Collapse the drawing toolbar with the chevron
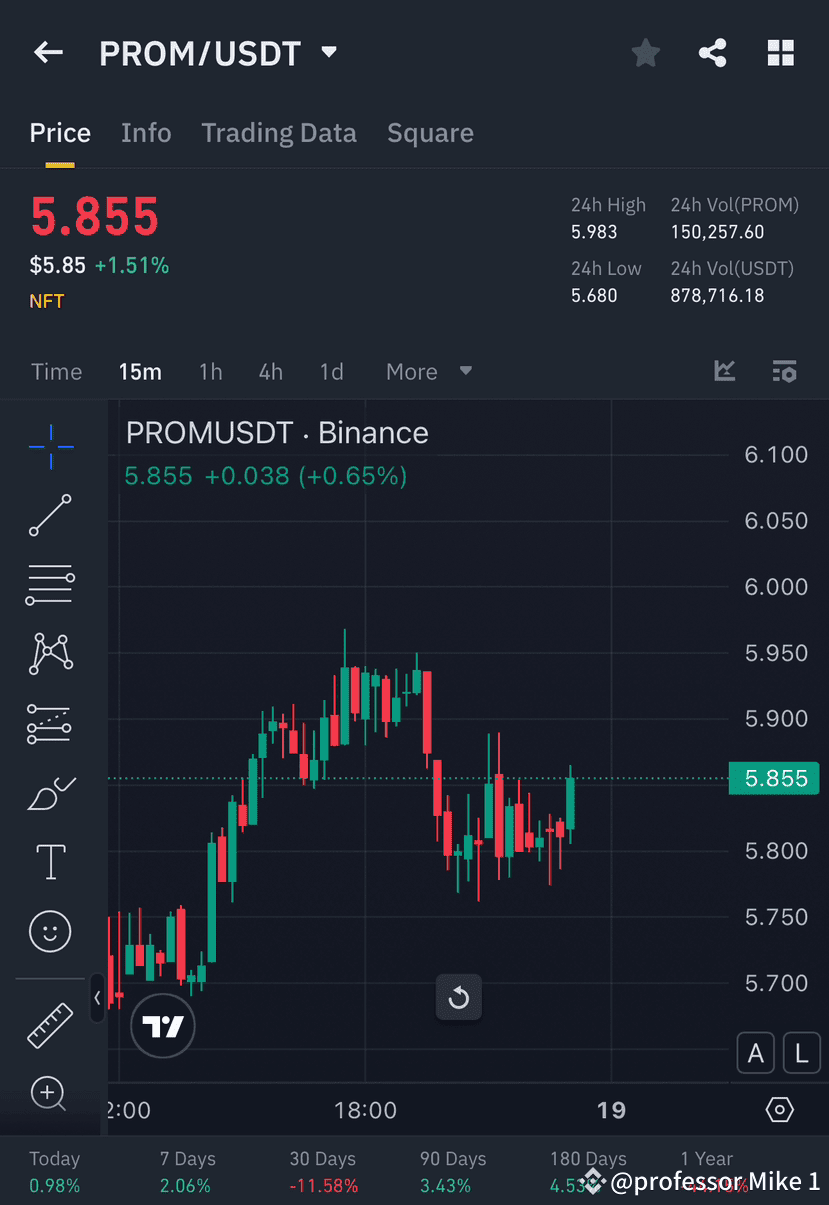The image size is (829, 1205). coord(97,998)
